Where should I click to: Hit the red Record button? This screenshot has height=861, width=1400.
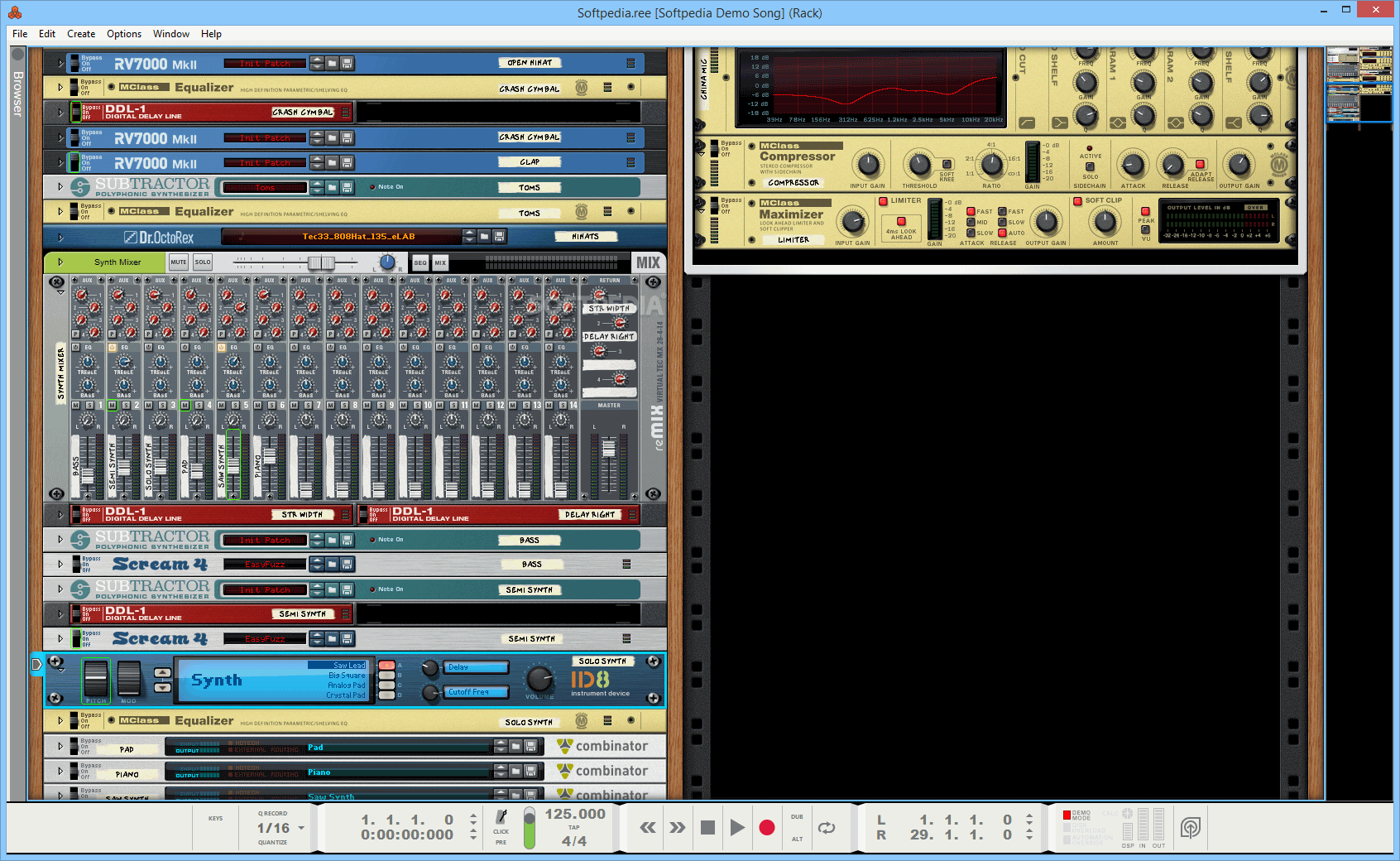click(767, 827)
